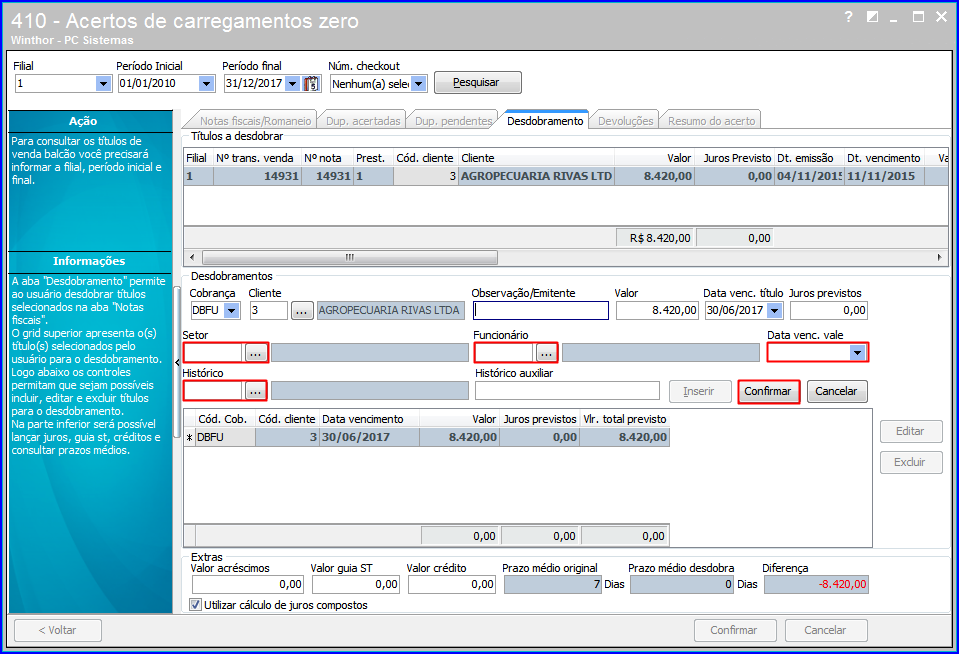The width and height of the screenshot is (959, 654).
Task: Open the Período final date dropdown
Action: tap(292, 84)
